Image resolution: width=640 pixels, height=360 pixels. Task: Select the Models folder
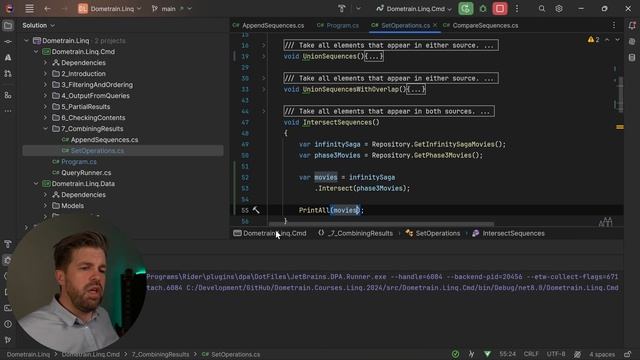click(72, 206)
